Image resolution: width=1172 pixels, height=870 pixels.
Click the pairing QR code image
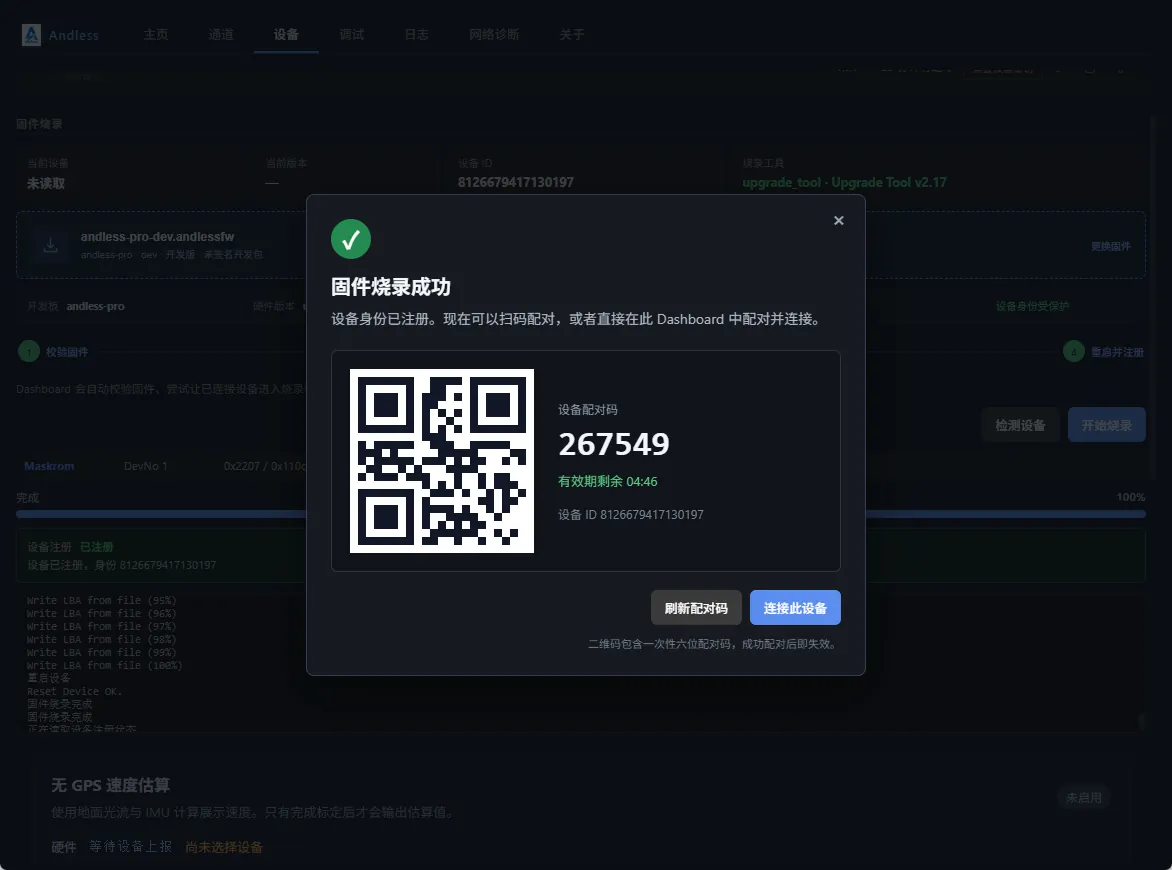[442, 461]
